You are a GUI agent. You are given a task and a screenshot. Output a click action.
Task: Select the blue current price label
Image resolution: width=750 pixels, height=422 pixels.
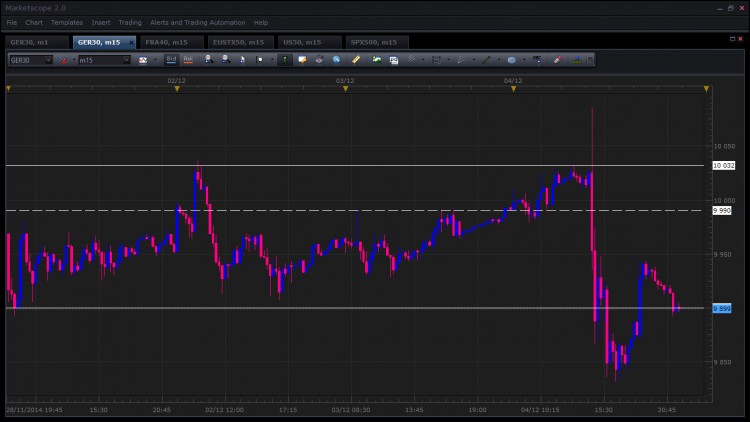[x=722, y=309]
